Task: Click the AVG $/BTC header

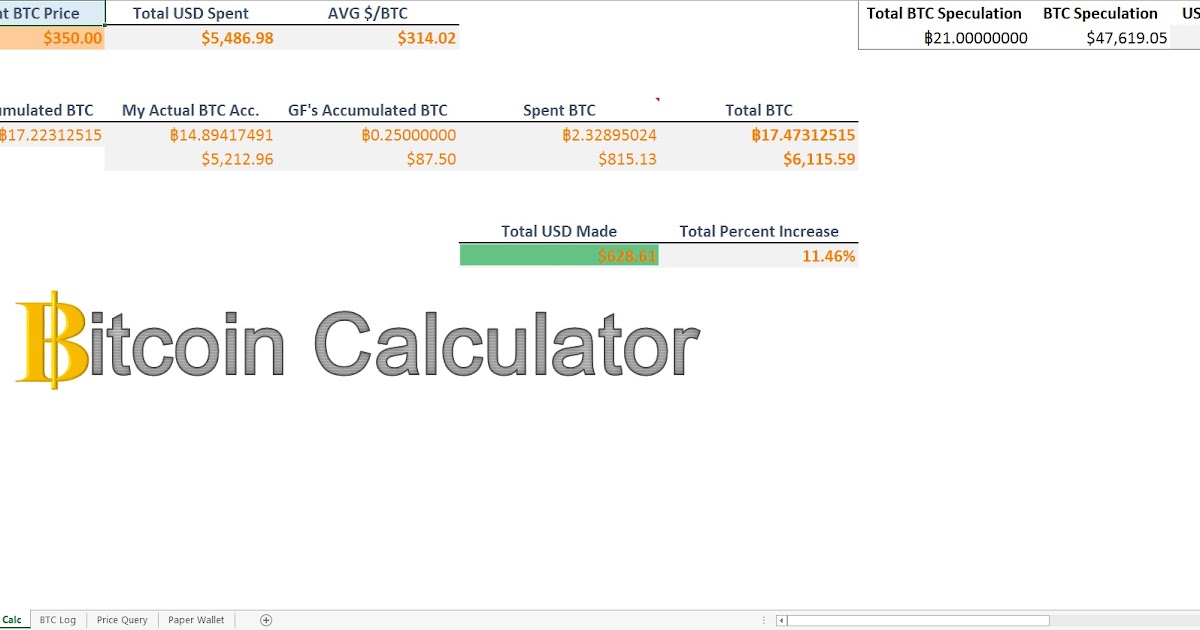Action: (368, 14)
